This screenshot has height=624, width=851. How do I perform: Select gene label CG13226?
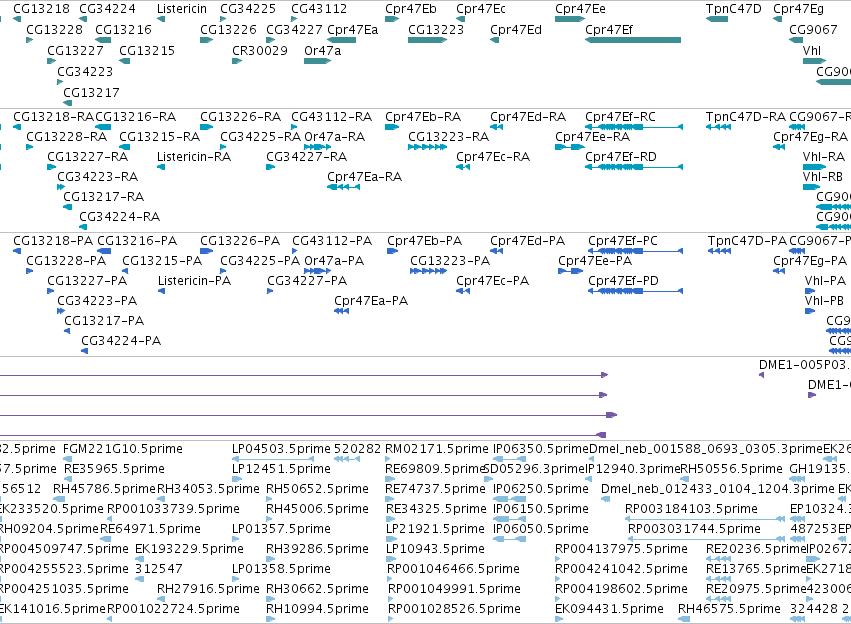click(x=228, y=29)
